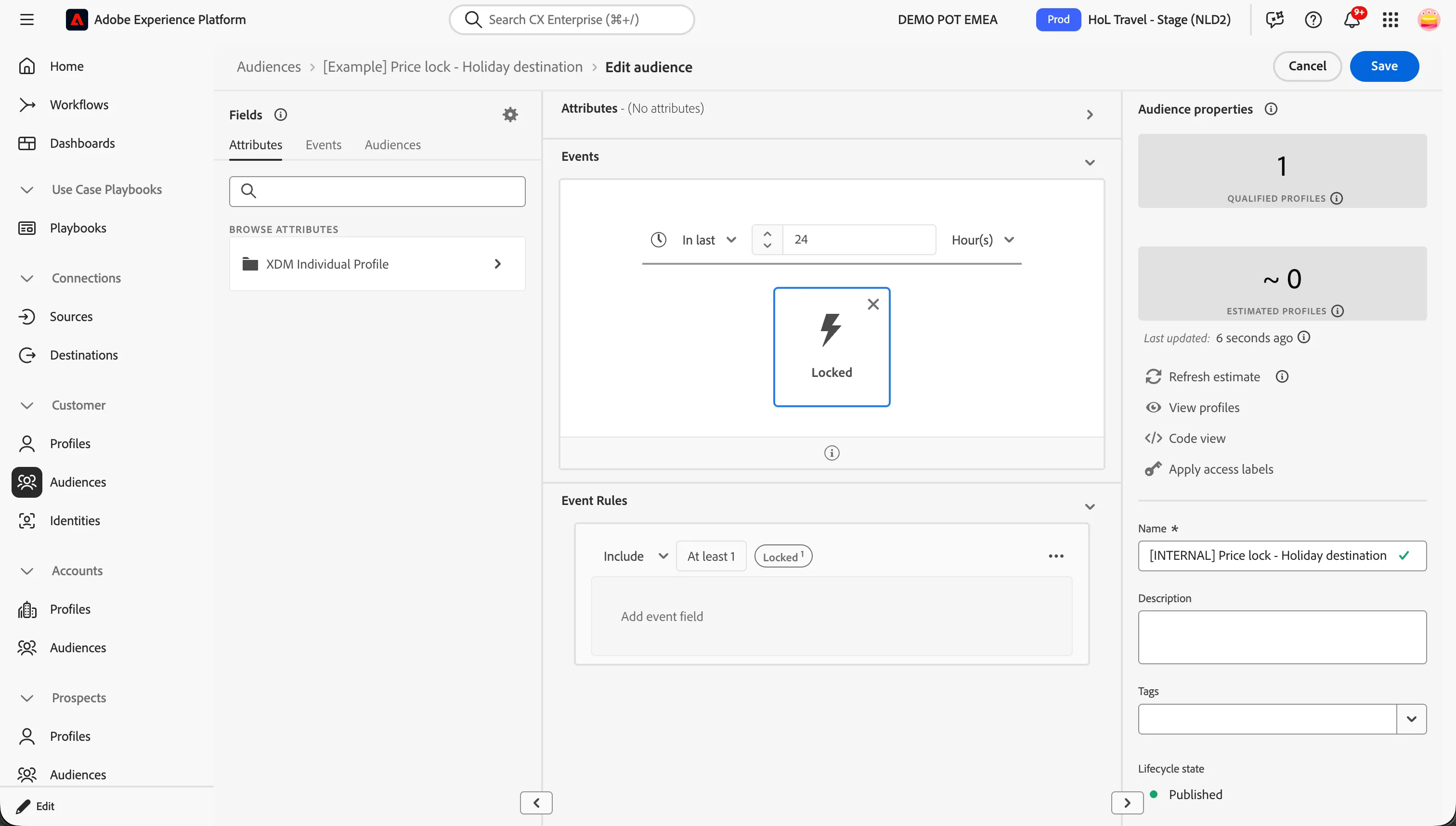Open the feedback chat icon
Image resolution: width=1456 pixels, height=826 pixels.
(1274, 20)
